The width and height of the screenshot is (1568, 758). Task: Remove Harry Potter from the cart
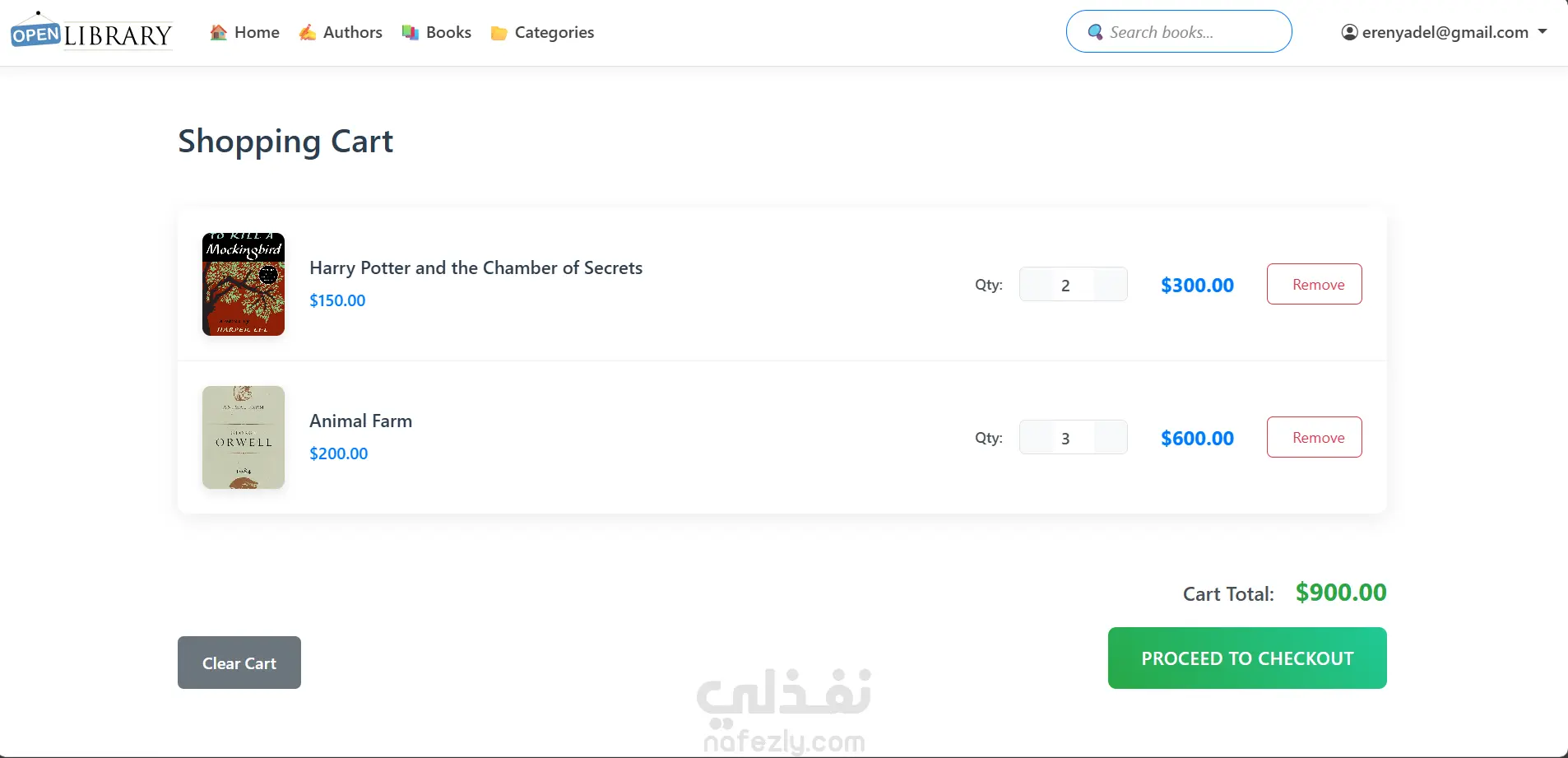pyautogui.click(x=1314, y=284)
